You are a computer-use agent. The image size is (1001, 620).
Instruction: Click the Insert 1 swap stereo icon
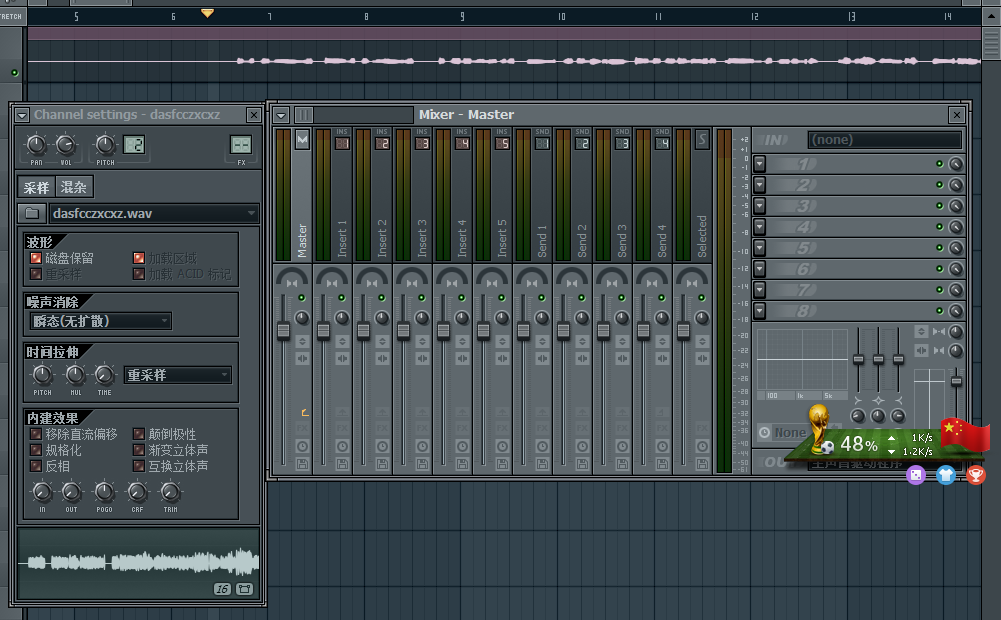tap(342, 359)
